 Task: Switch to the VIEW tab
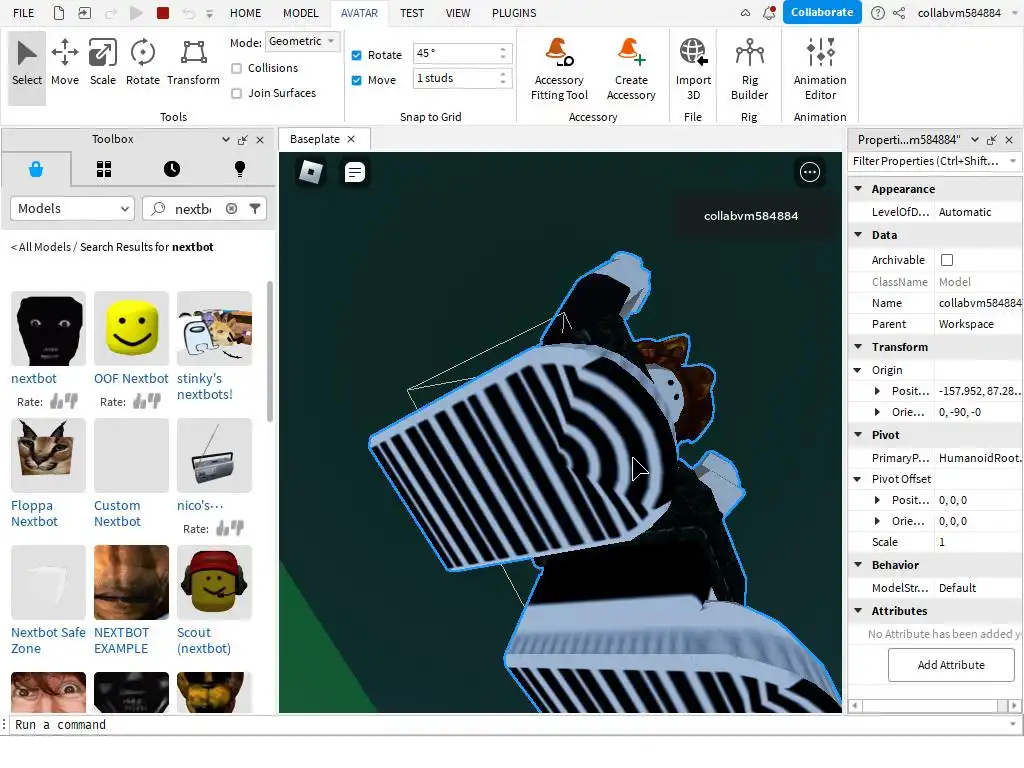coord(458,13)
